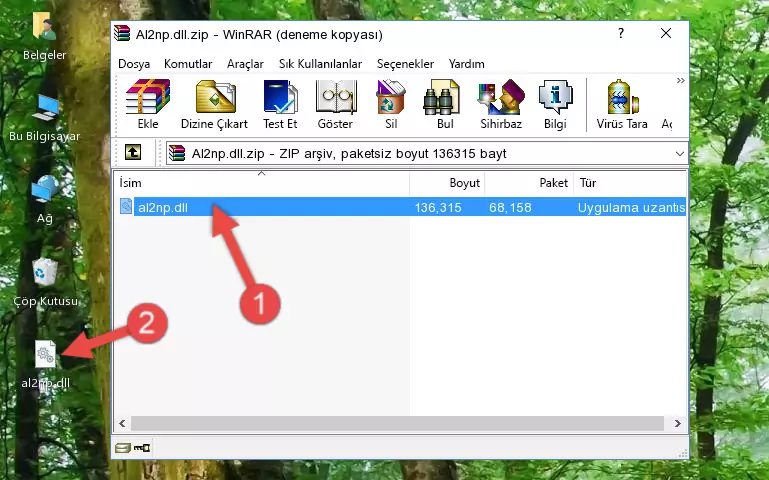Click the horizontal scrollbar right arrow

click(678, 423)
